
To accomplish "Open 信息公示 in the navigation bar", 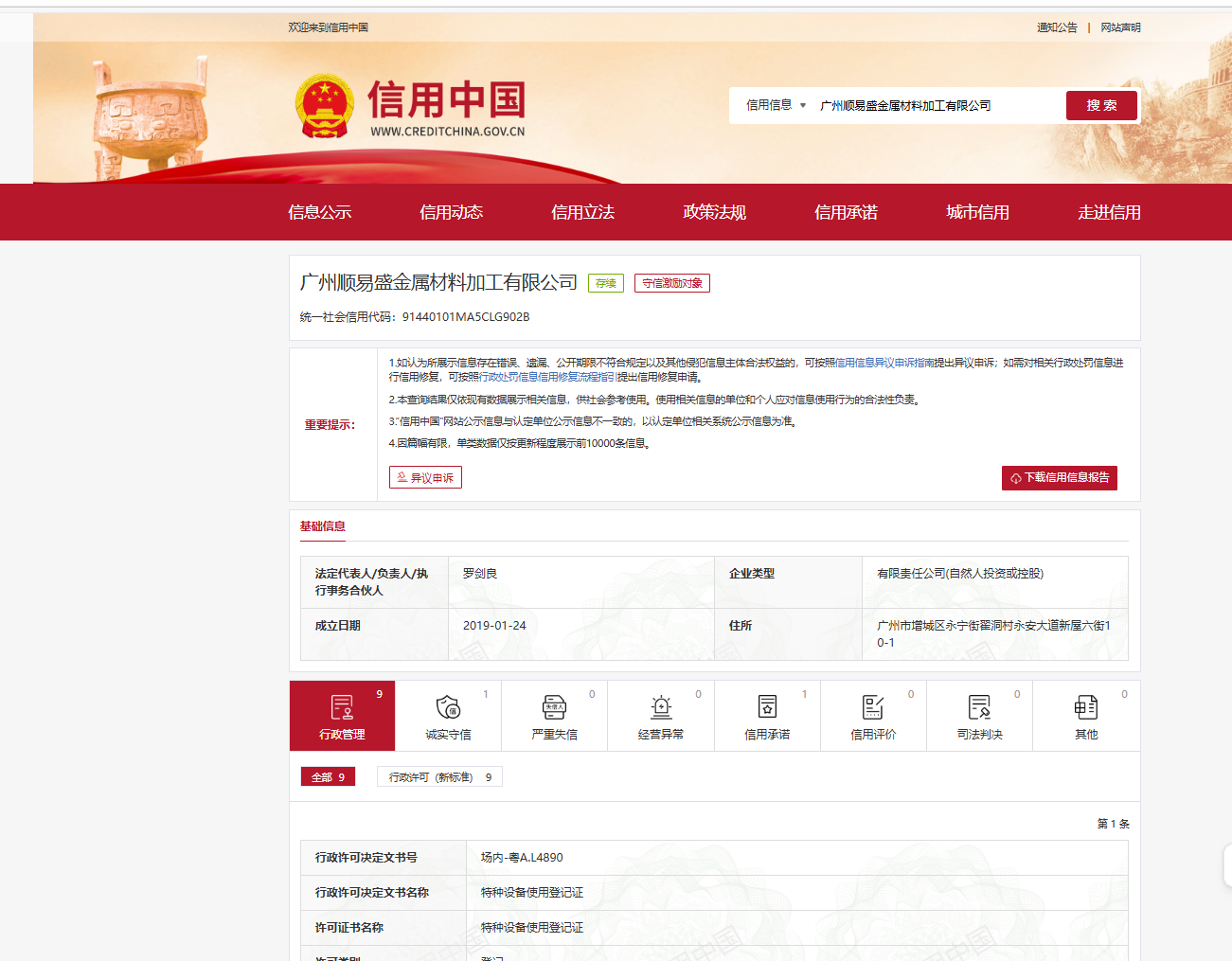I will click(x=319, y=212).
